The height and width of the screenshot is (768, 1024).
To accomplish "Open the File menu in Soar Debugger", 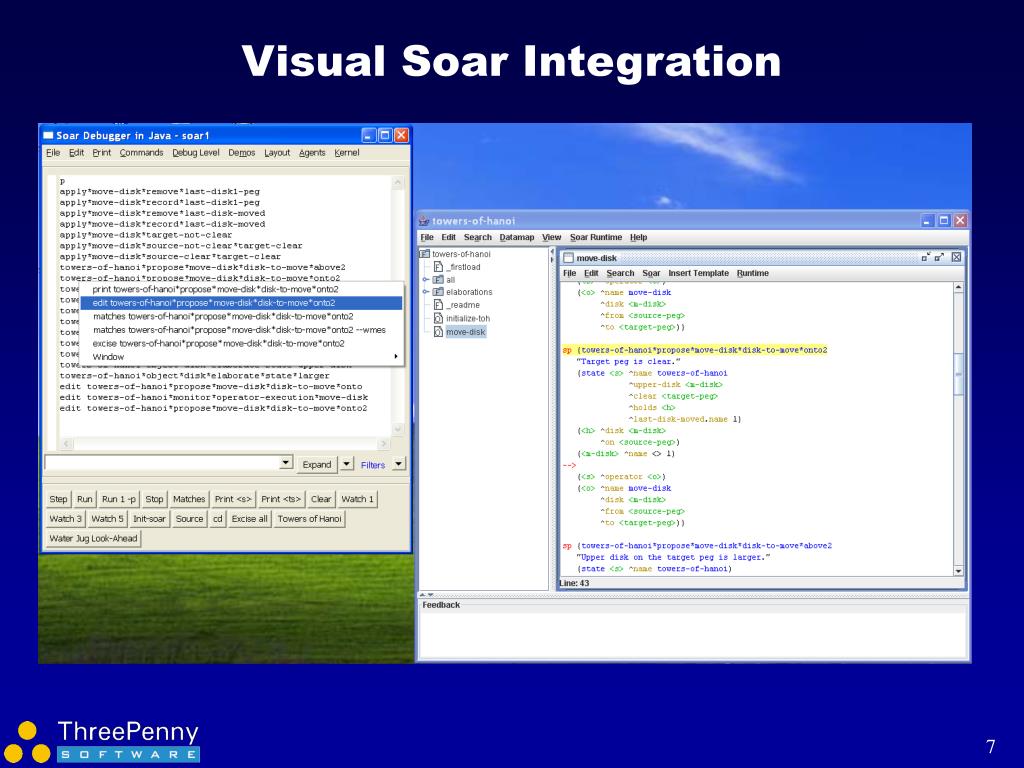I will tap(53, 153).
